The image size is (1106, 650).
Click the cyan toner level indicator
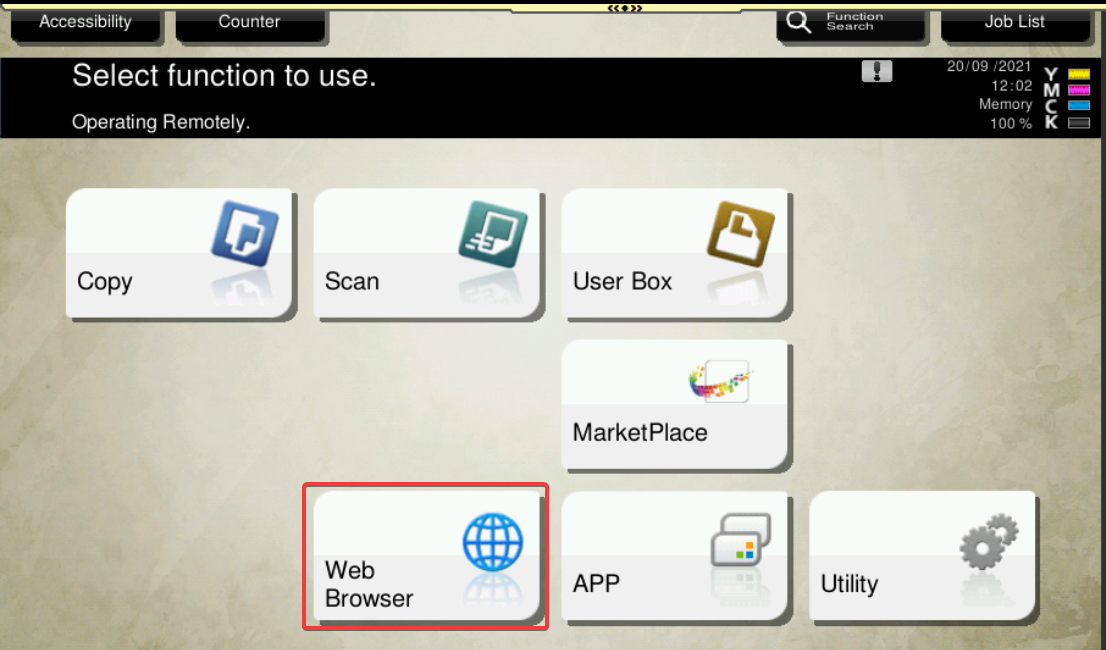point(1078,106)
